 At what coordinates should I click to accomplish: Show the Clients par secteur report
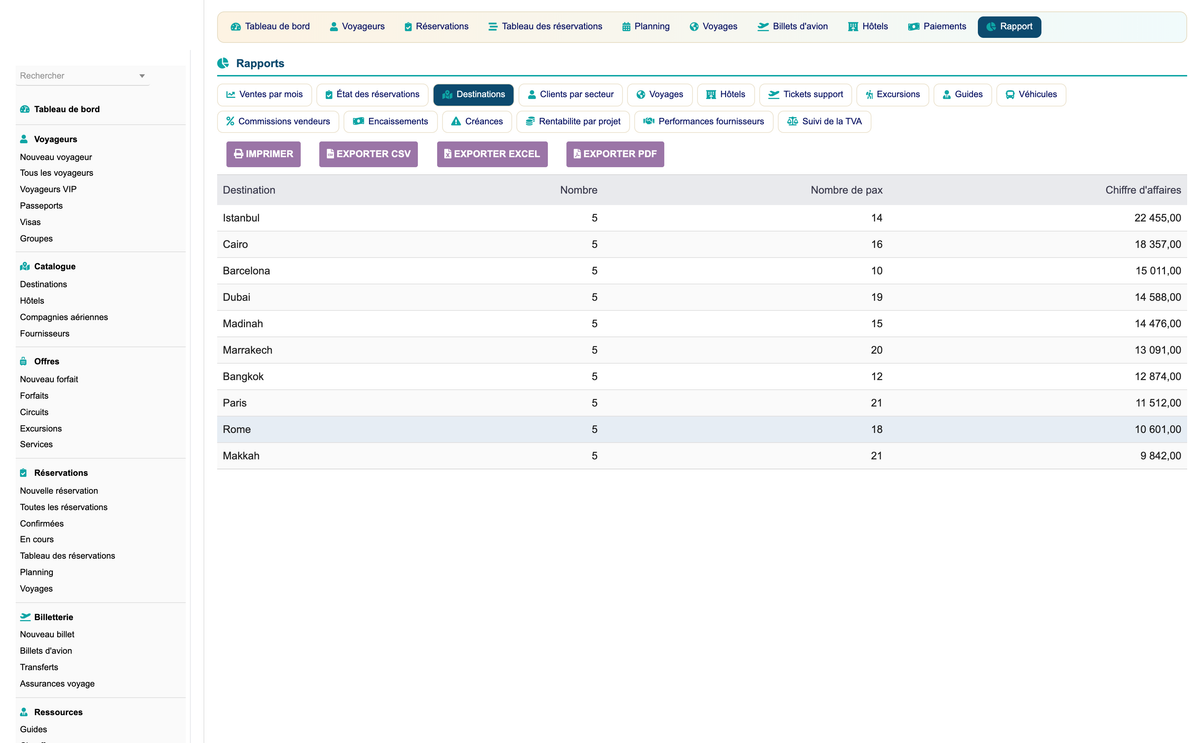(570, 95)
